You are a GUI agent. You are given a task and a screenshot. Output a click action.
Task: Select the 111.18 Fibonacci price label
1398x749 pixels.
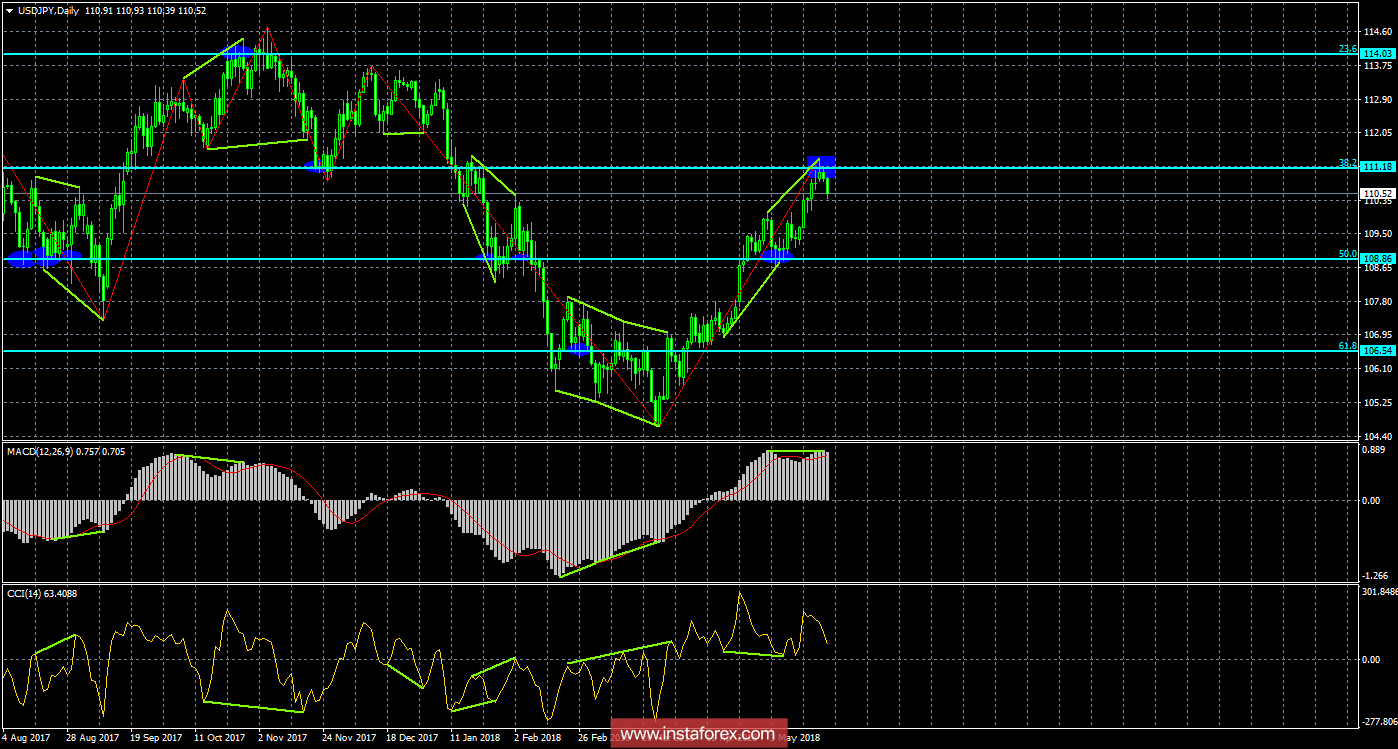point(1378,167)
